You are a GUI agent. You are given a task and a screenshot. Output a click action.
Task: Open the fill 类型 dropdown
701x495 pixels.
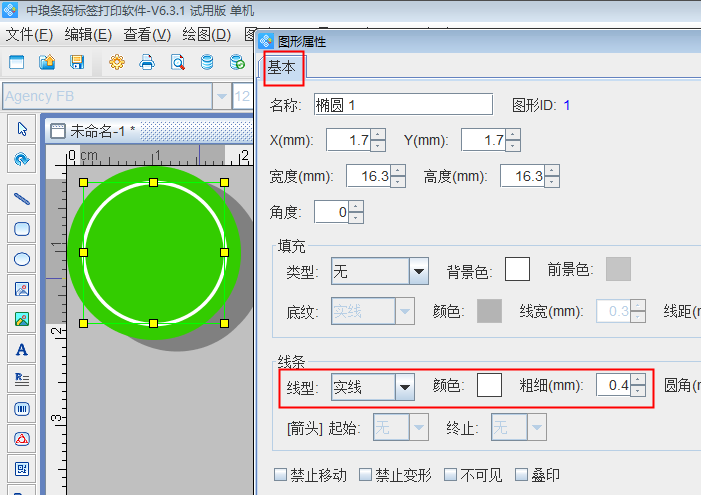pos(418,271)
